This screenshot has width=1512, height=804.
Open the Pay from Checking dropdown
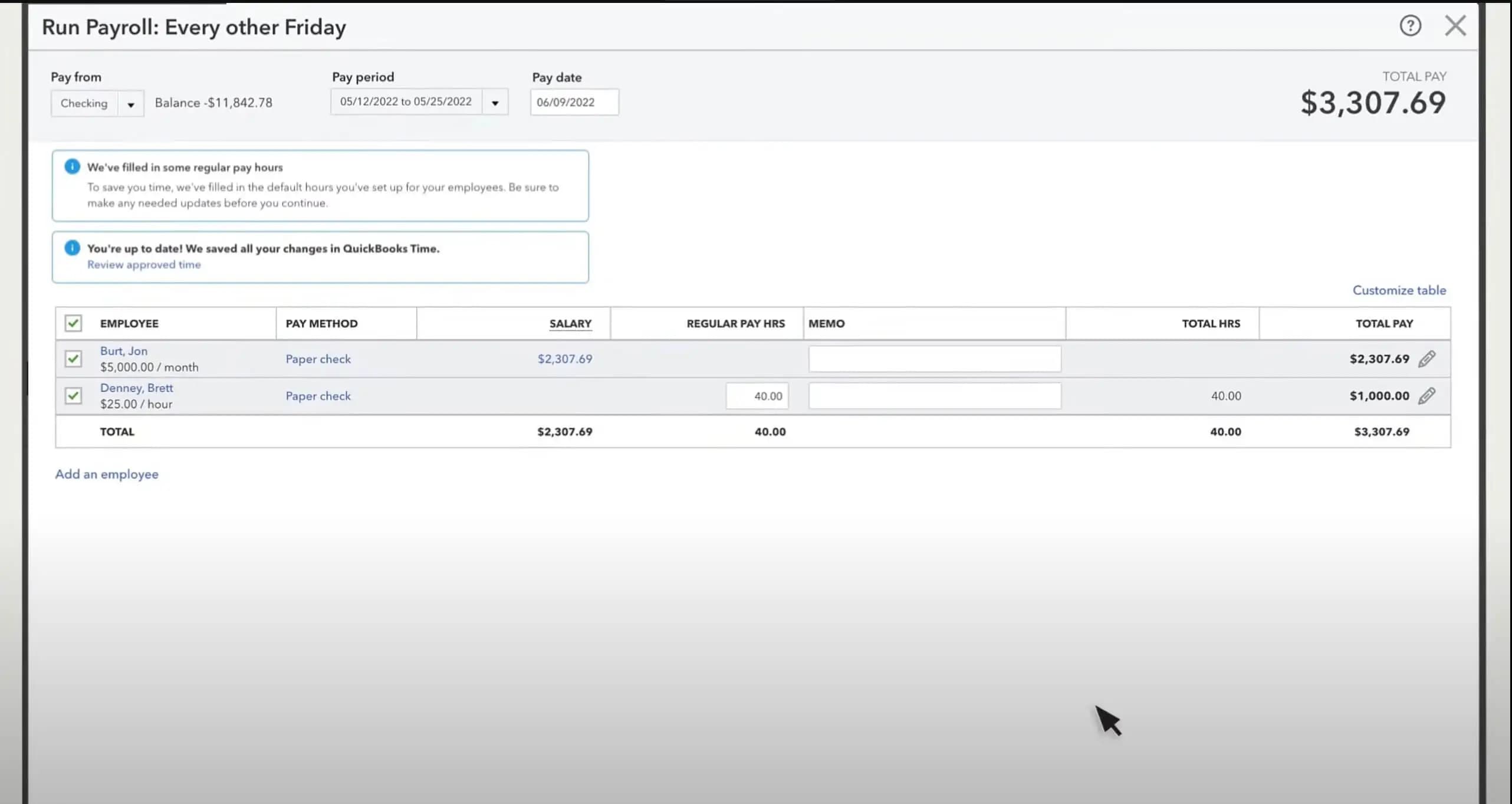[97, 103]
